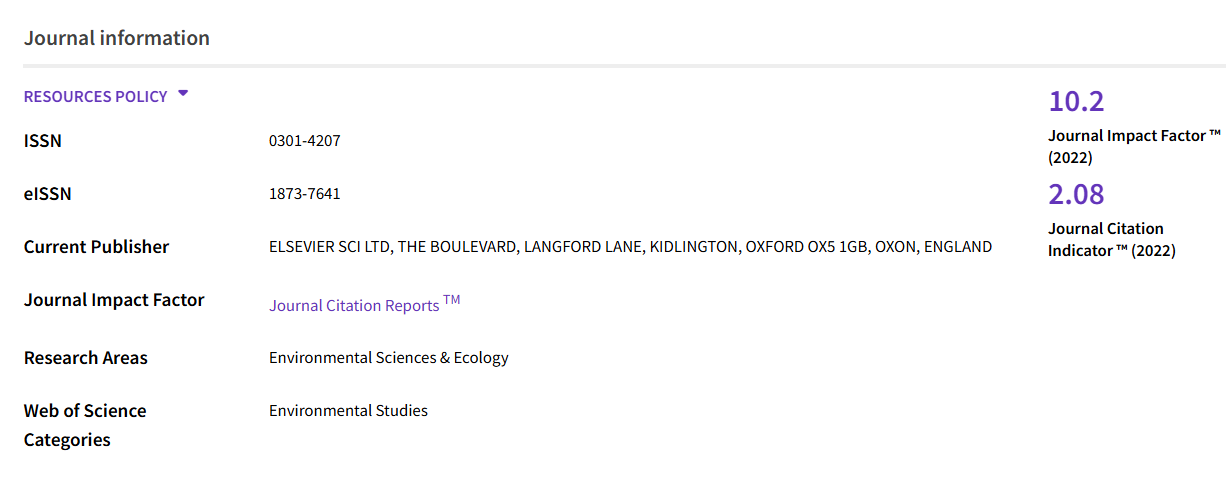The image size is (1226, 487).
Task: Click the Research Areas field label
Action: (86, 358)
